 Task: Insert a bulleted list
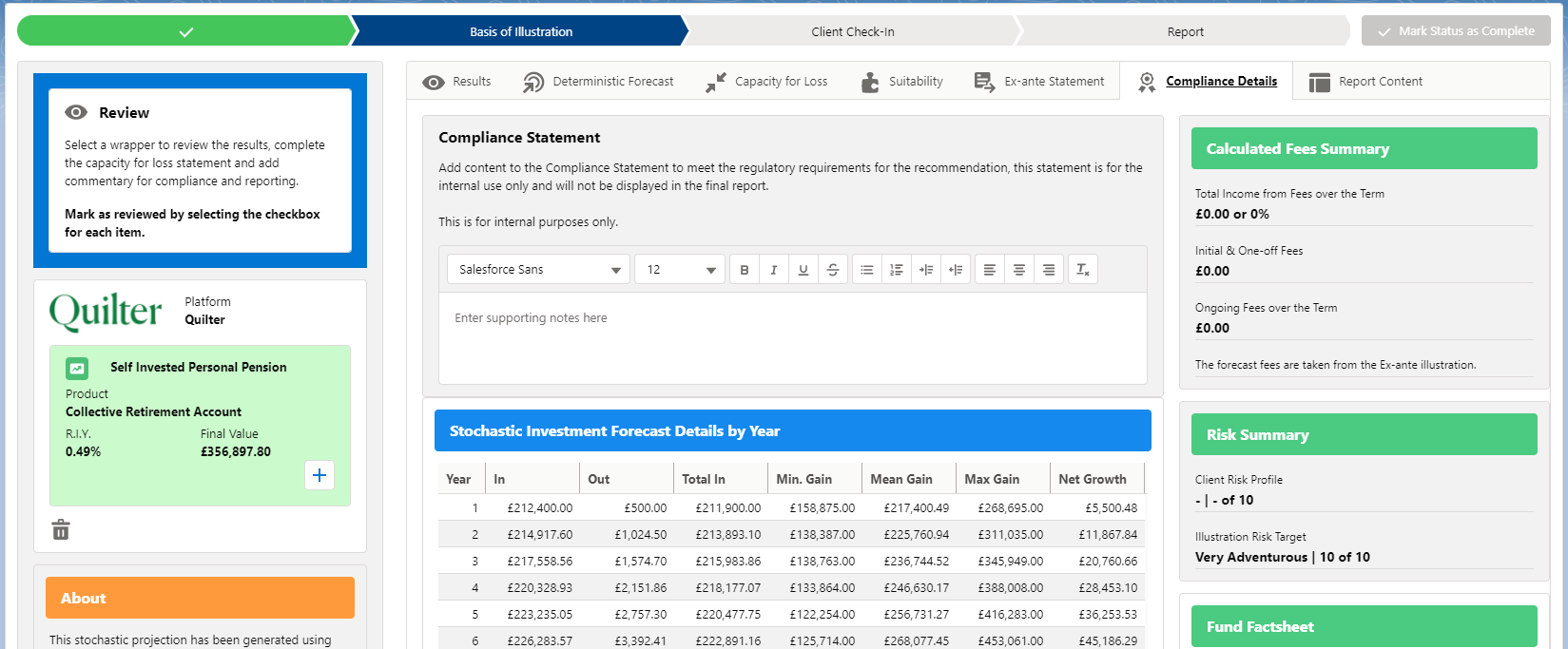[x=867, y=270]
